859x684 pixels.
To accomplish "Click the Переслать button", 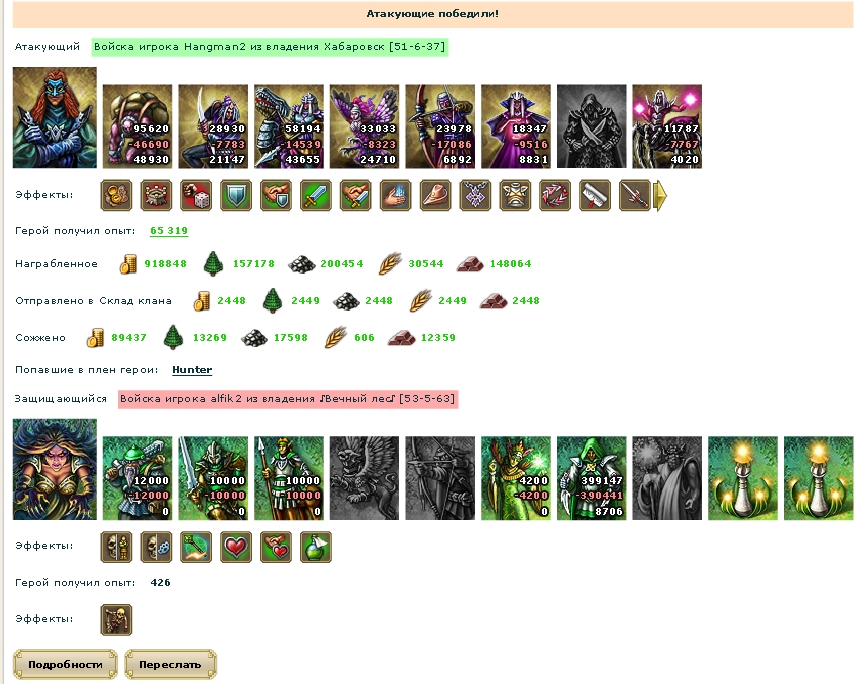I will 170,664.
